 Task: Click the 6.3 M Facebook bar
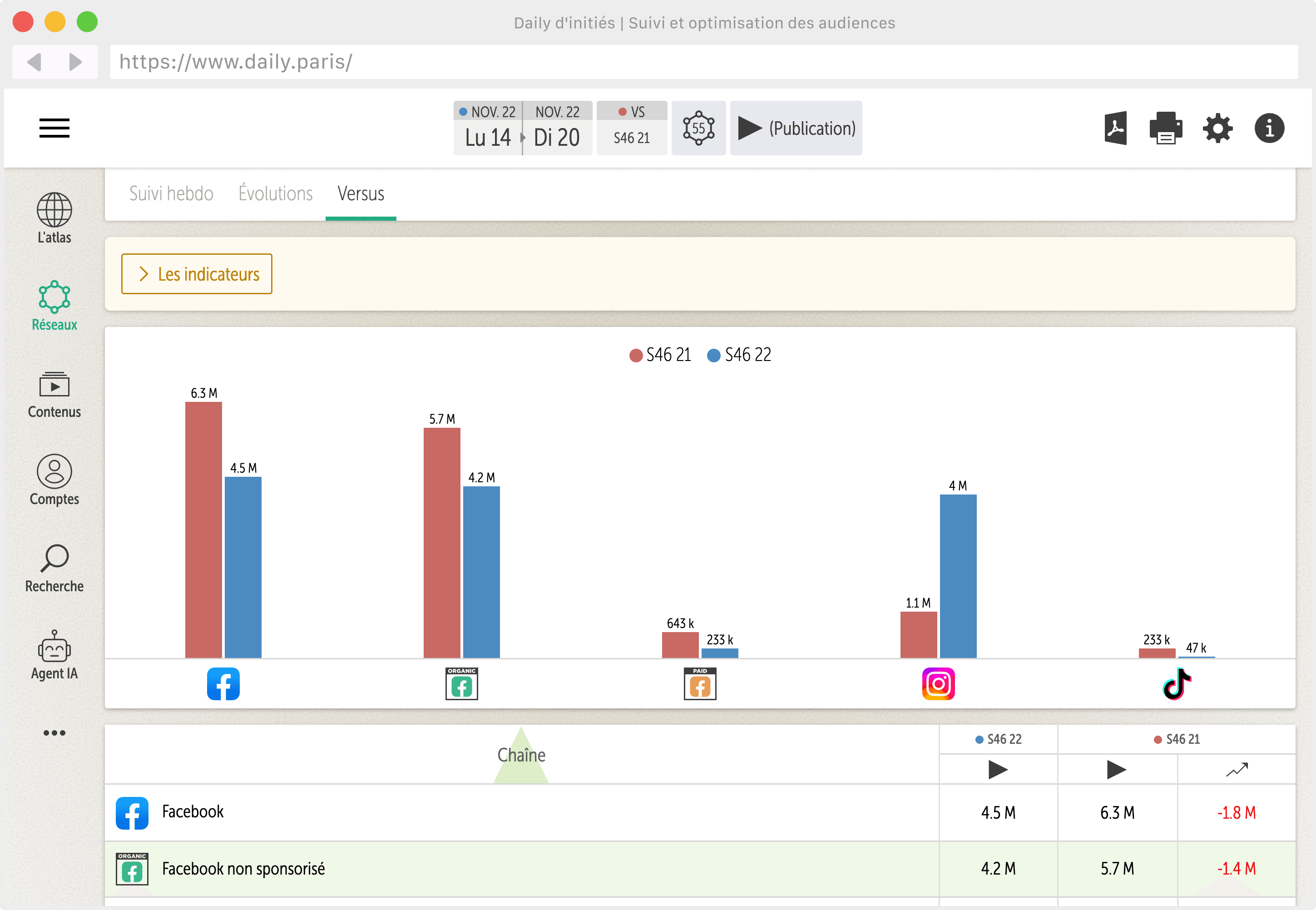click(203, 529)
